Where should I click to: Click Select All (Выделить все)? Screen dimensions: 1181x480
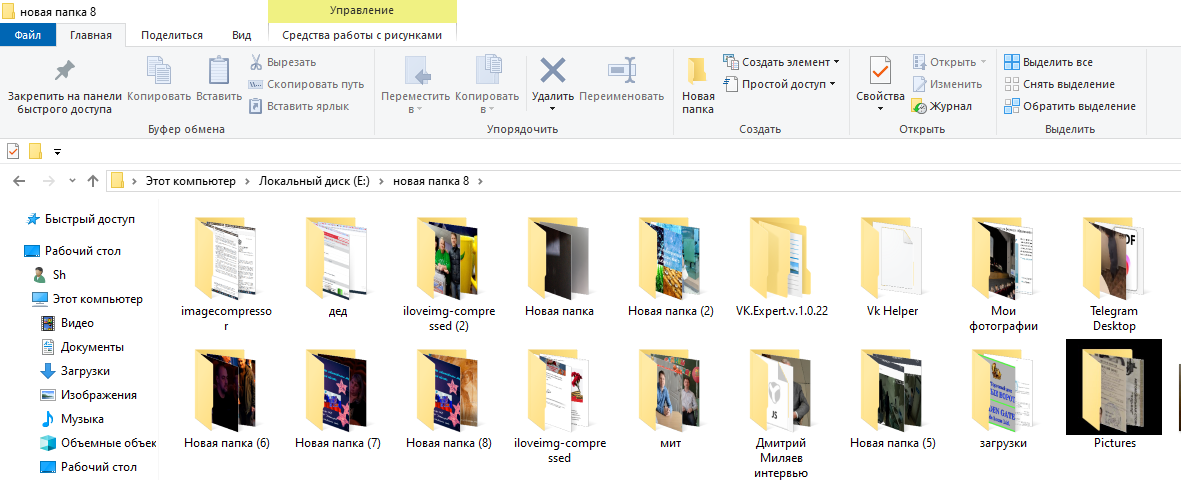1048,62
